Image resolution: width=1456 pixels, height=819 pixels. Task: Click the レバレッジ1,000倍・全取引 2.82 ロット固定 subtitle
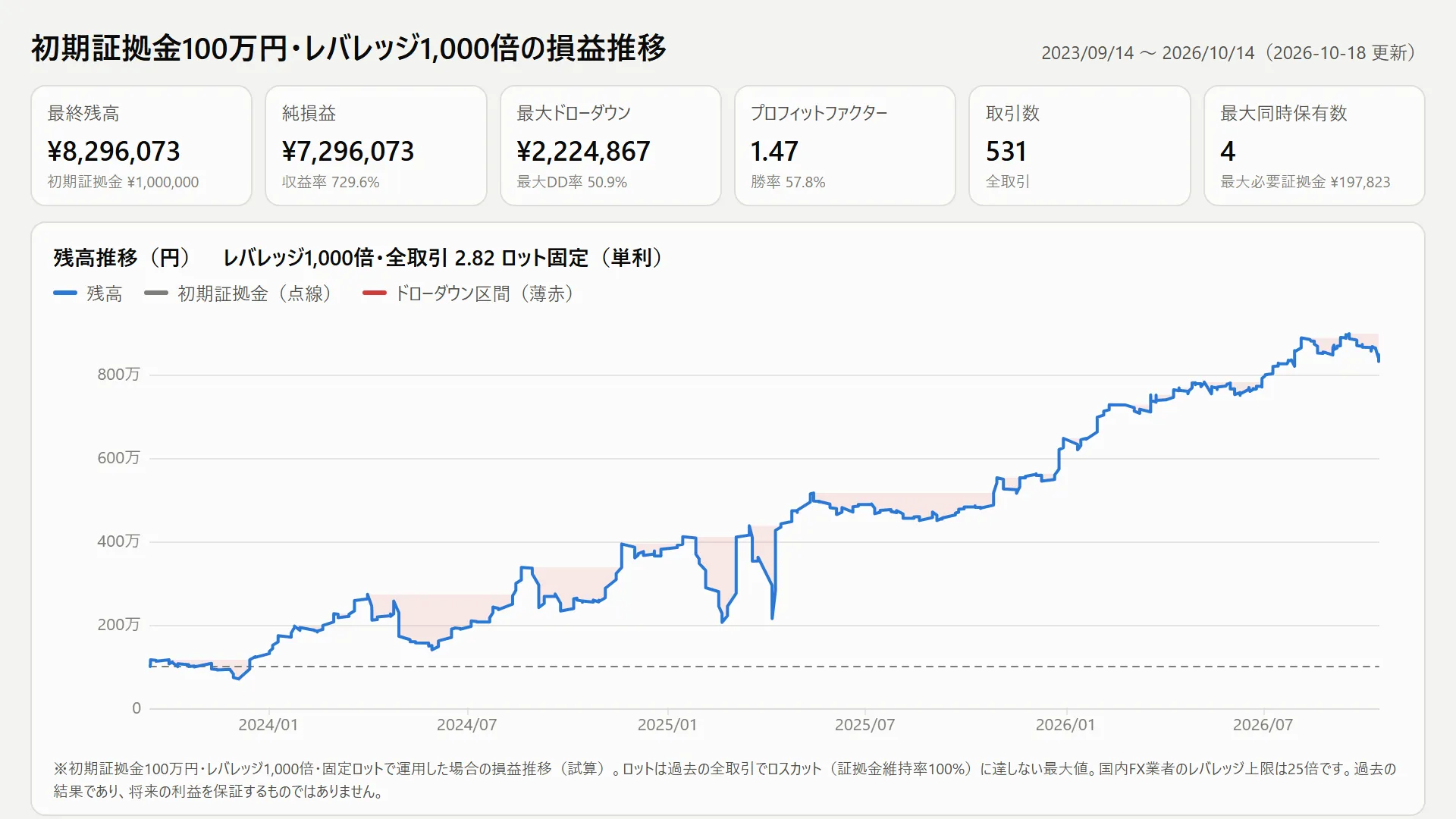coord(445,258)
